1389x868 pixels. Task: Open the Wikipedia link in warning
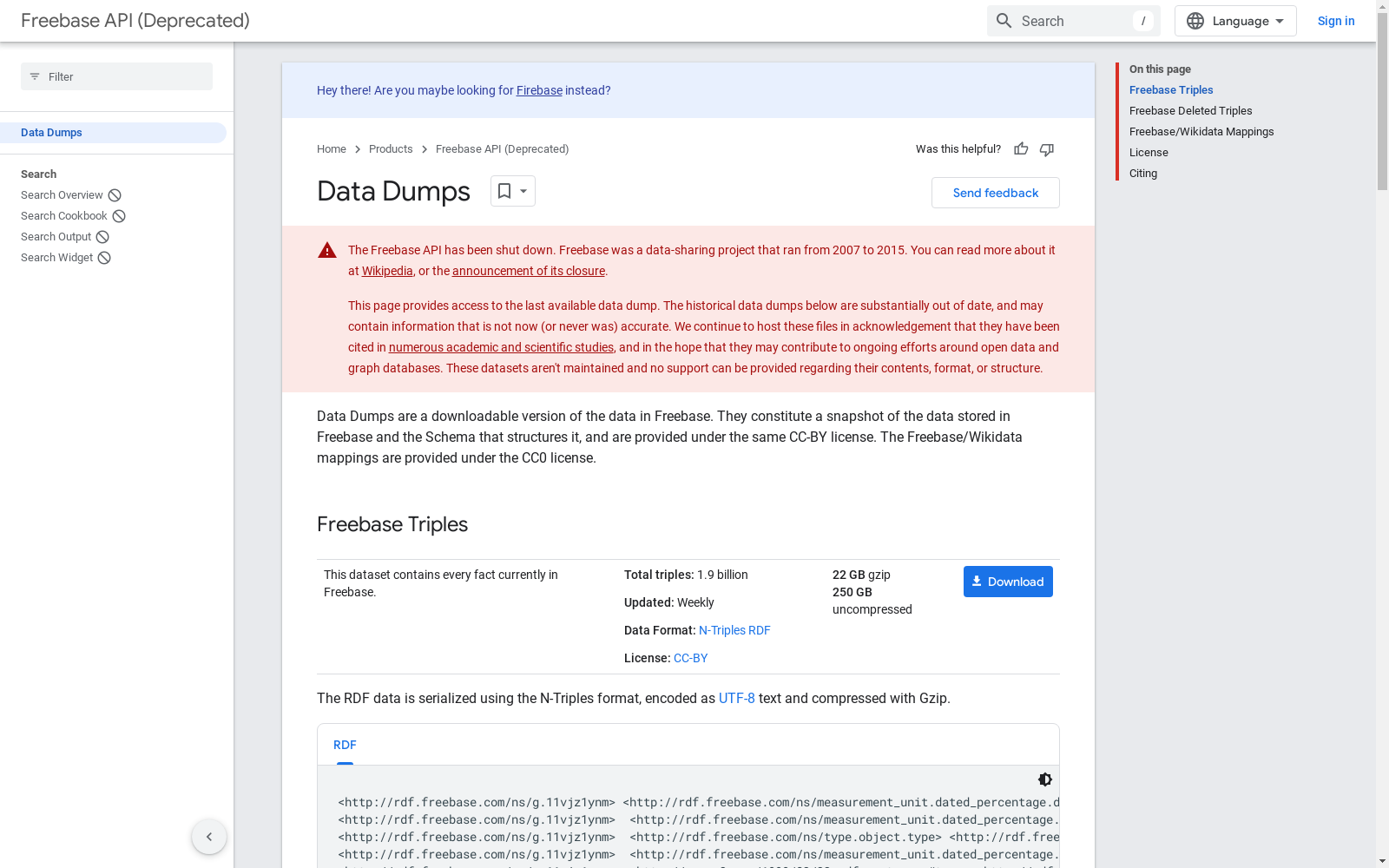pos(387,271)
